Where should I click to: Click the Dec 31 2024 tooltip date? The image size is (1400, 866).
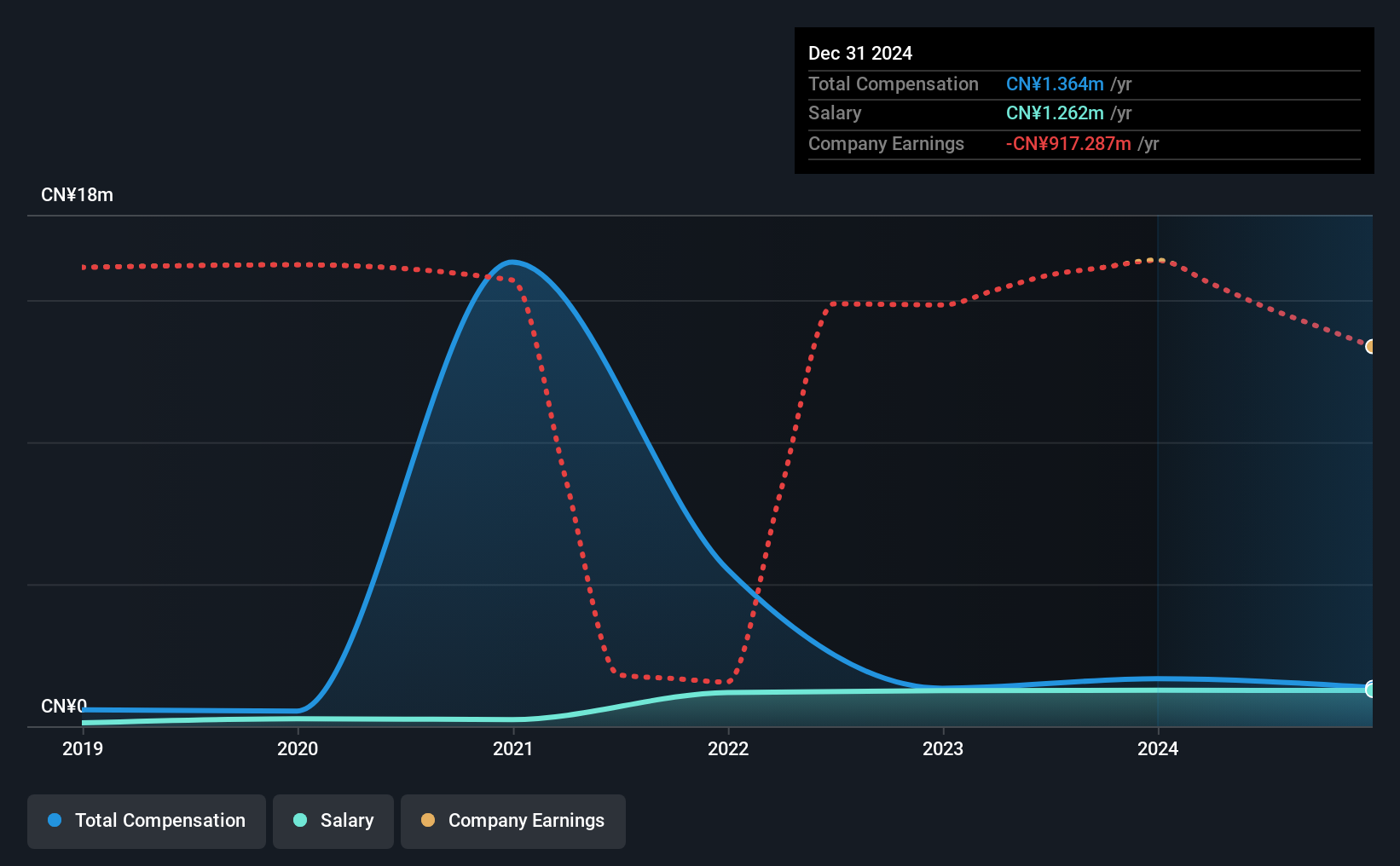coord(860,54)
